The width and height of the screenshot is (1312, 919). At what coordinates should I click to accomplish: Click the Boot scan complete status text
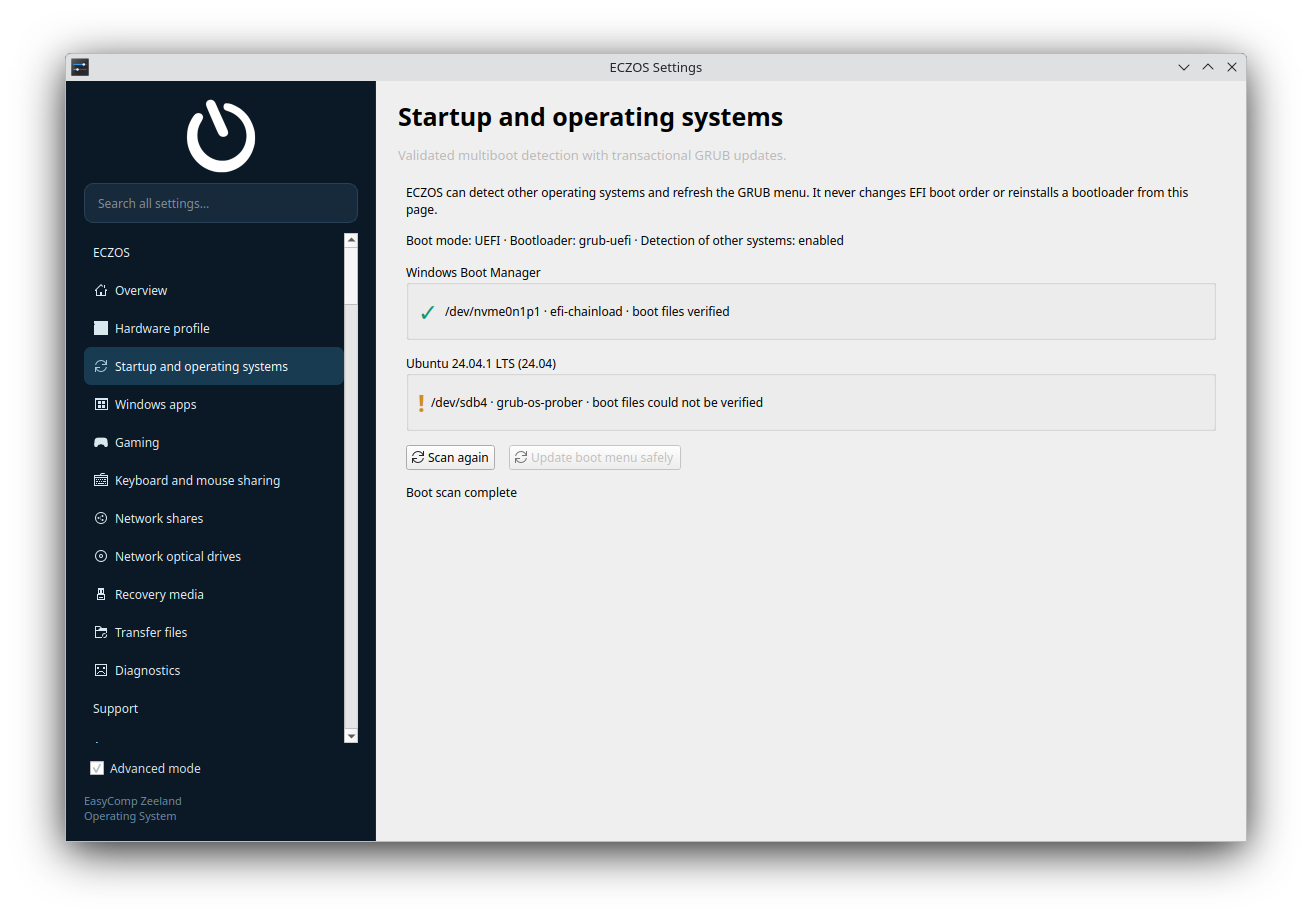[461, 493]
